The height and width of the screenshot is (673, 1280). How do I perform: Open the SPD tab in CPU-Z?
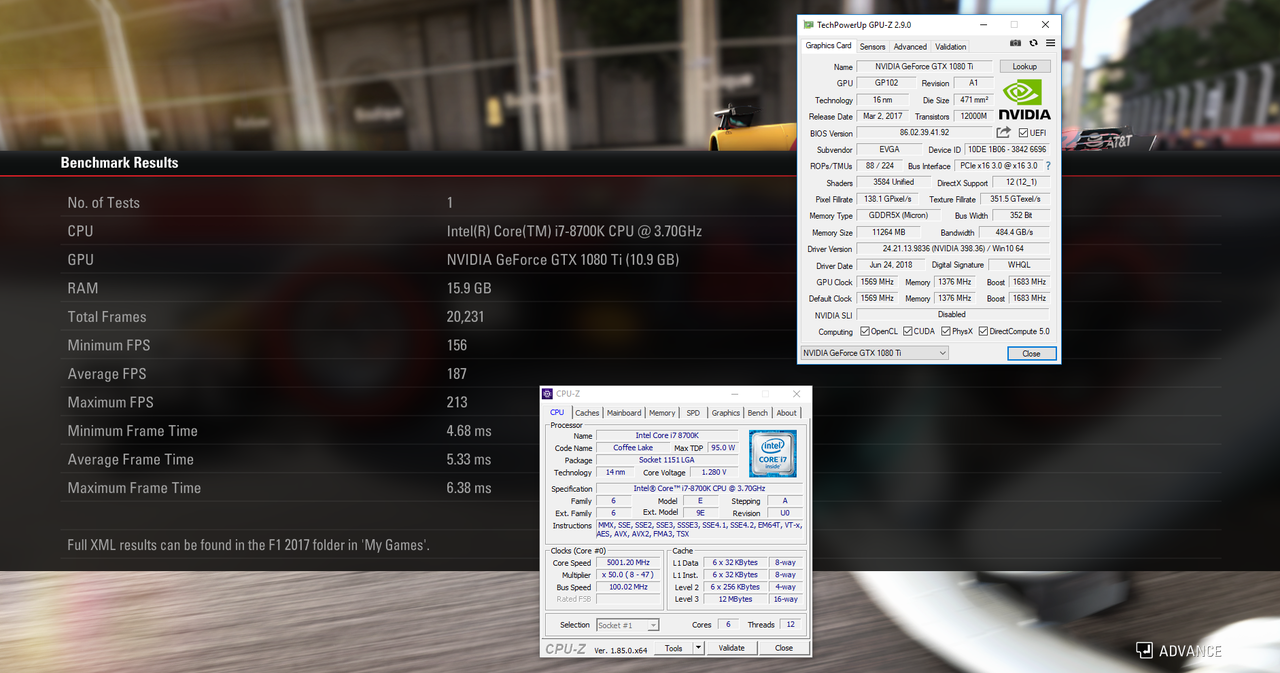click(x=693, y=413)
